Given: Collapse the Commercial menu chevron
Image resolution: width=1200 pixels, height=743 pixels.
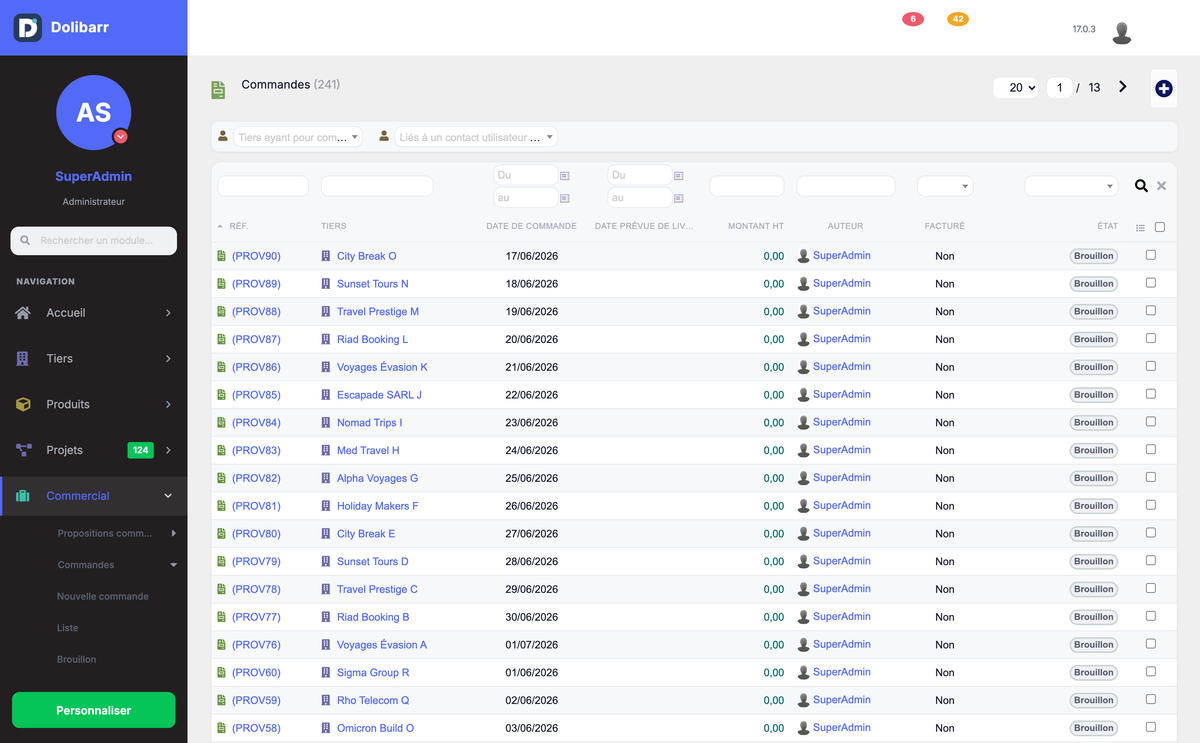Looking at the screenshot, I should (168, 496).
